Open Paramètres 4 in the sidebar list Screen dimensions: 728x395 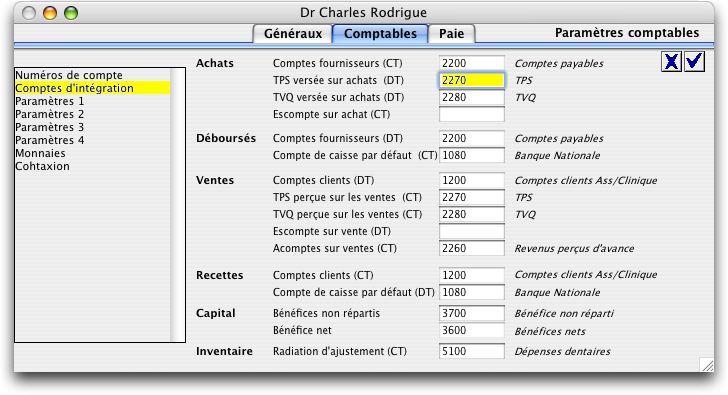click(92, 140)
